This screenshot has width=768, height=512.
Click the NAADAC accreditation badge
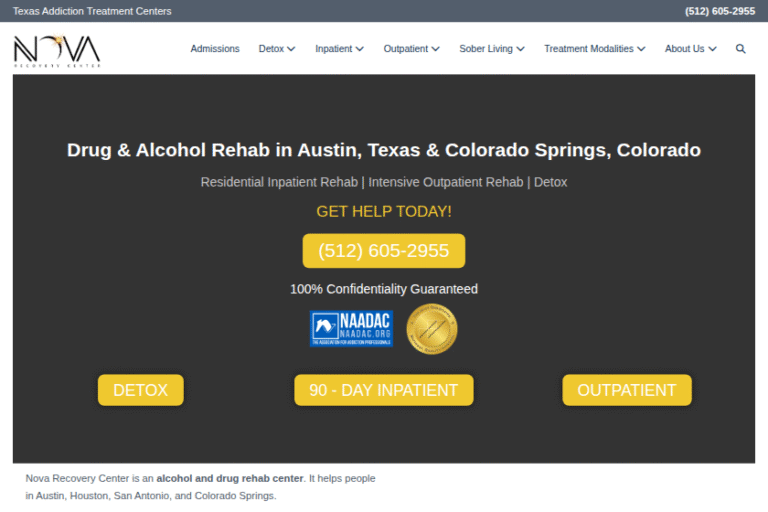click(x=352, y=328)
